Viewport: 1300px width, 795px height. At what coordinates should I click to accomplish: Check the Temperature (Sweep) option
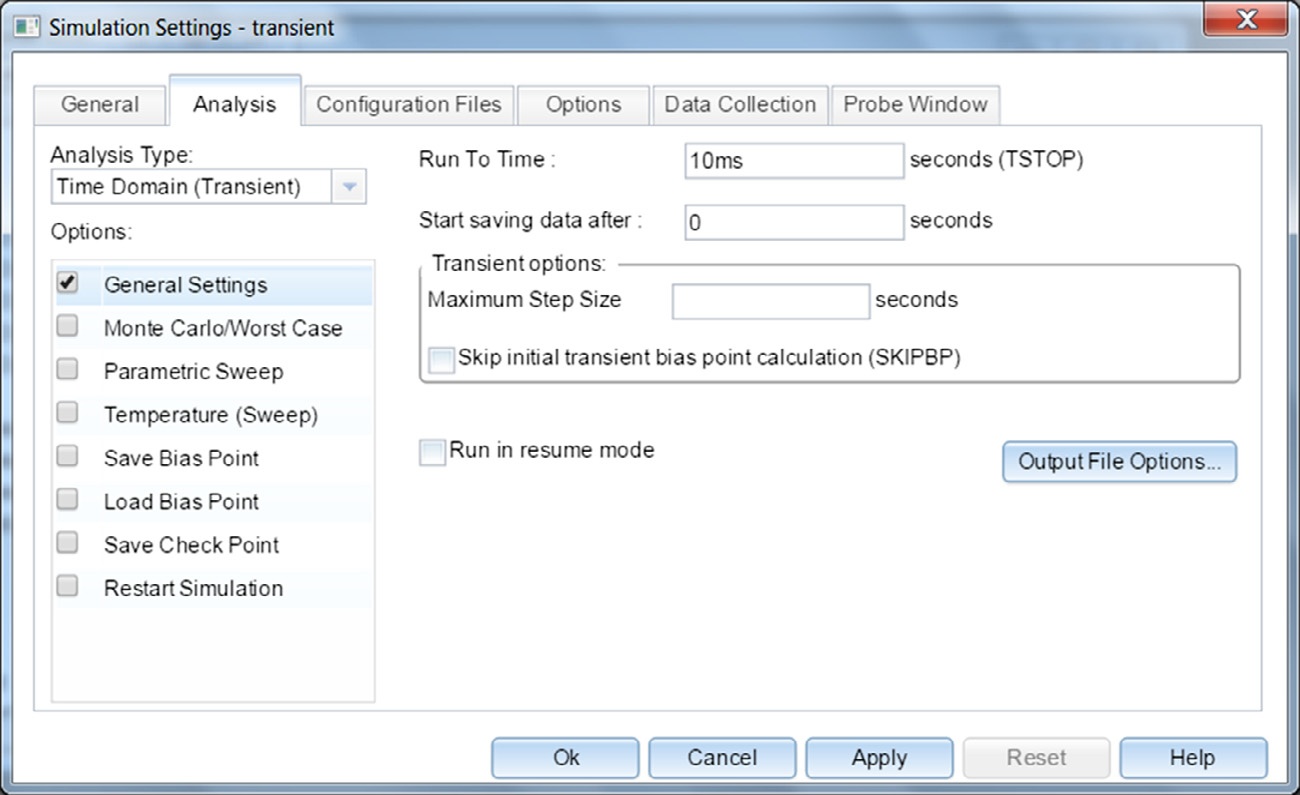[68, 413]
